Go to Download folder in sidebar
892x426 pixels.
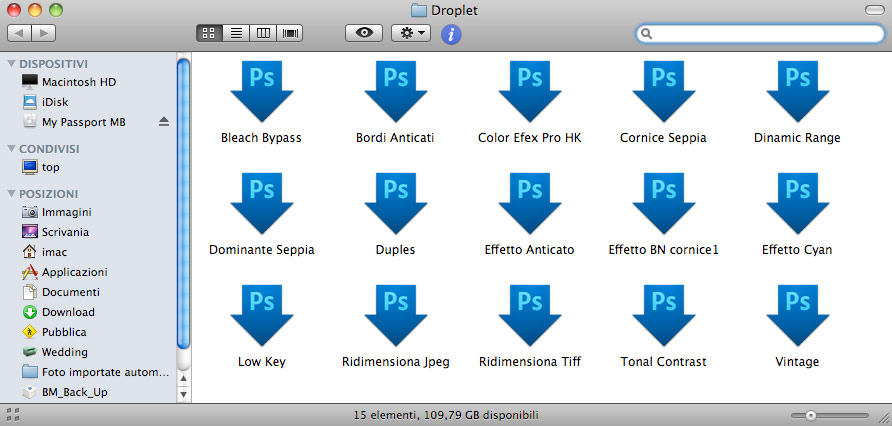[68, 312]
